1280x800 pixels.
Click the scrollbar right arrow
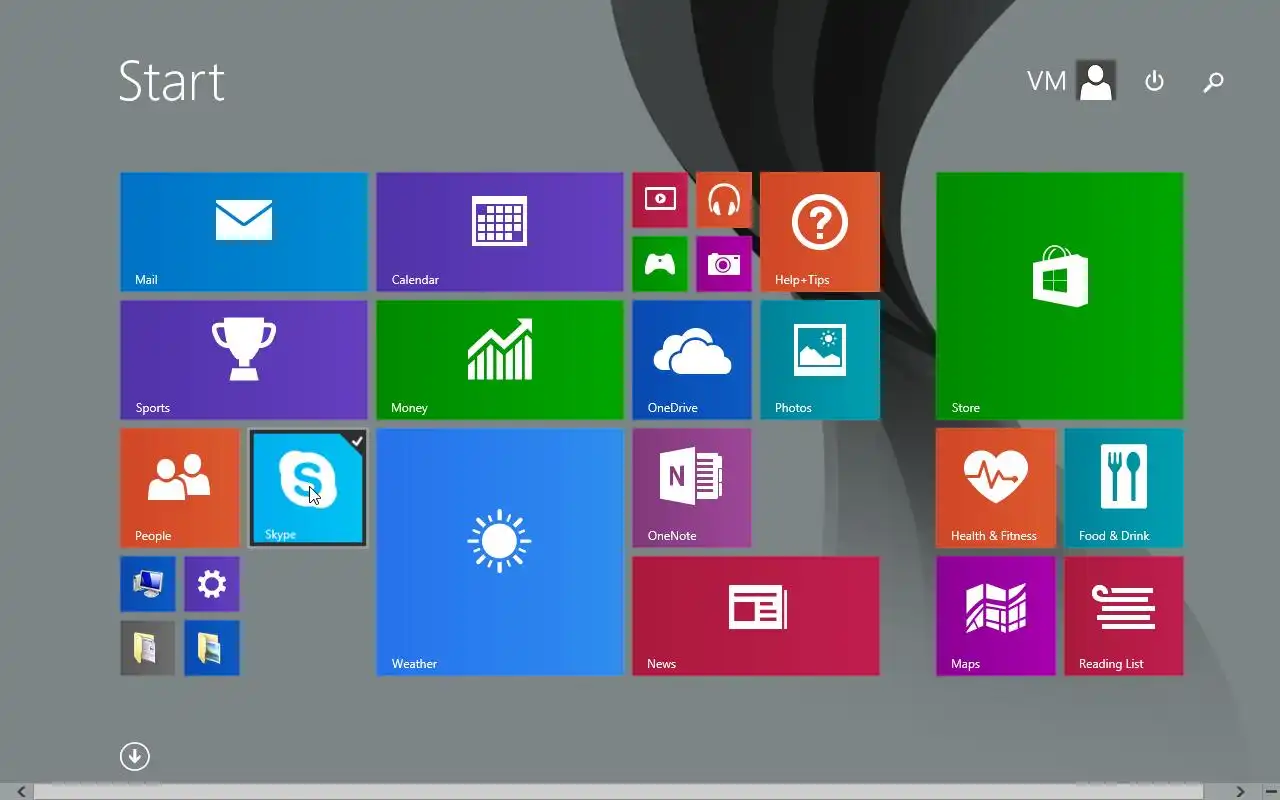1240,792
